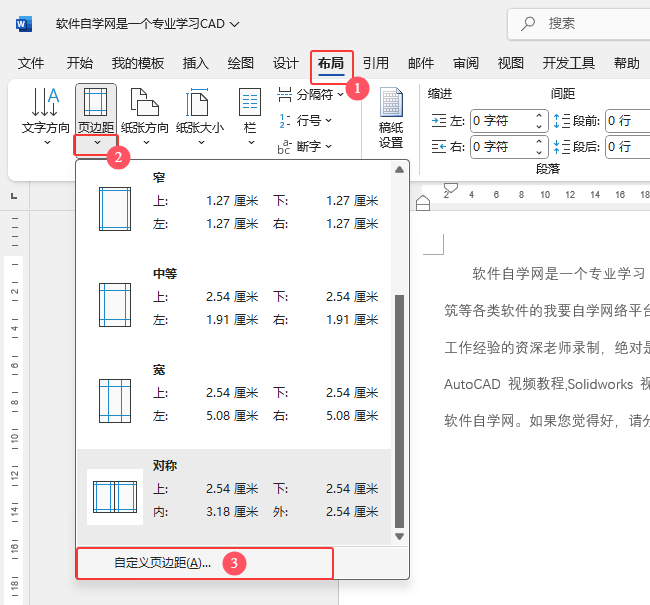Choose the 中等 moderate margin preset
This screenshot has width=650, height=605.
pos(234,305)
